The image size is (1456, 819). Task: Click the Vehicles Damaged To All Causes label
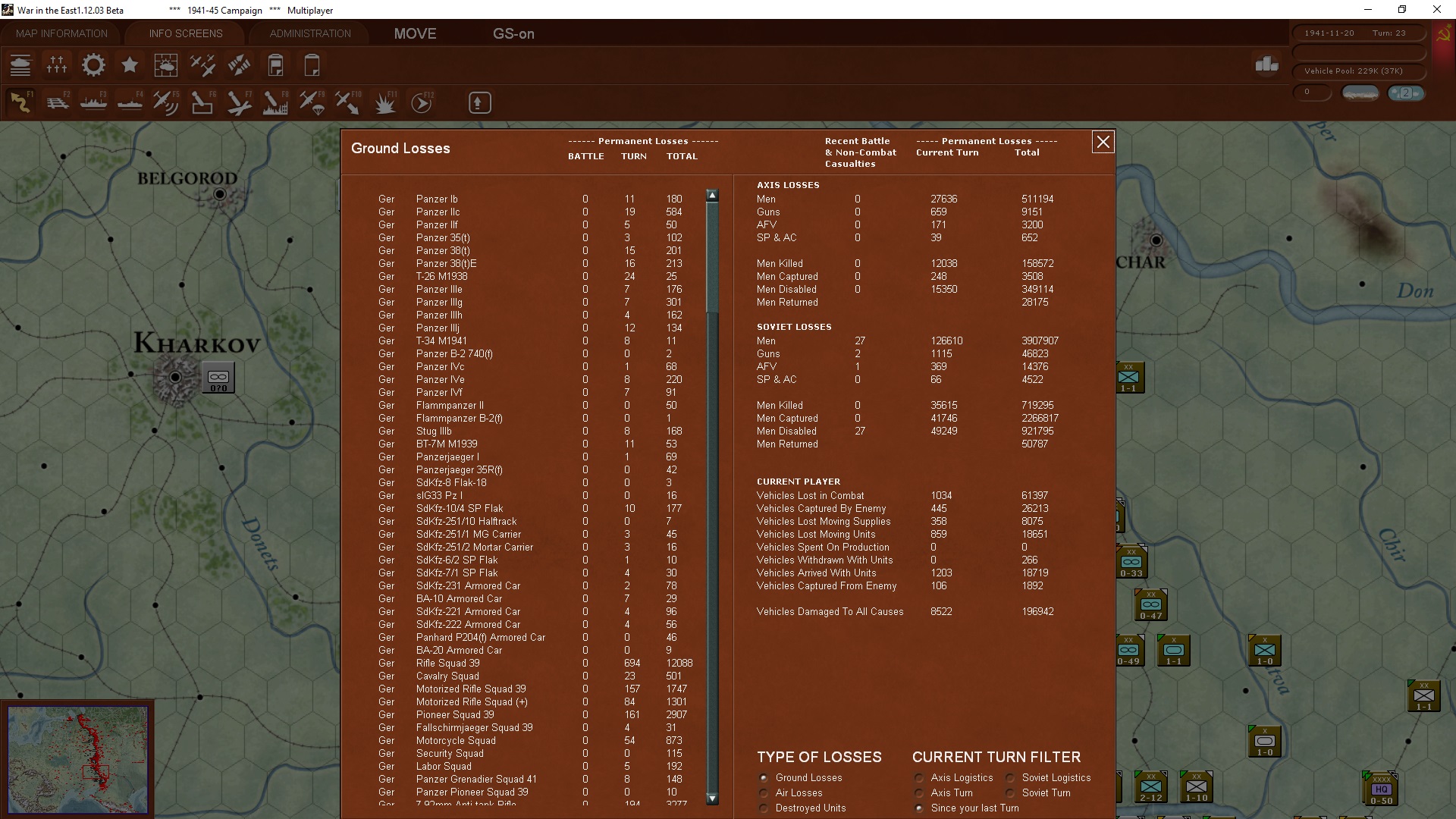coord(830,612)
